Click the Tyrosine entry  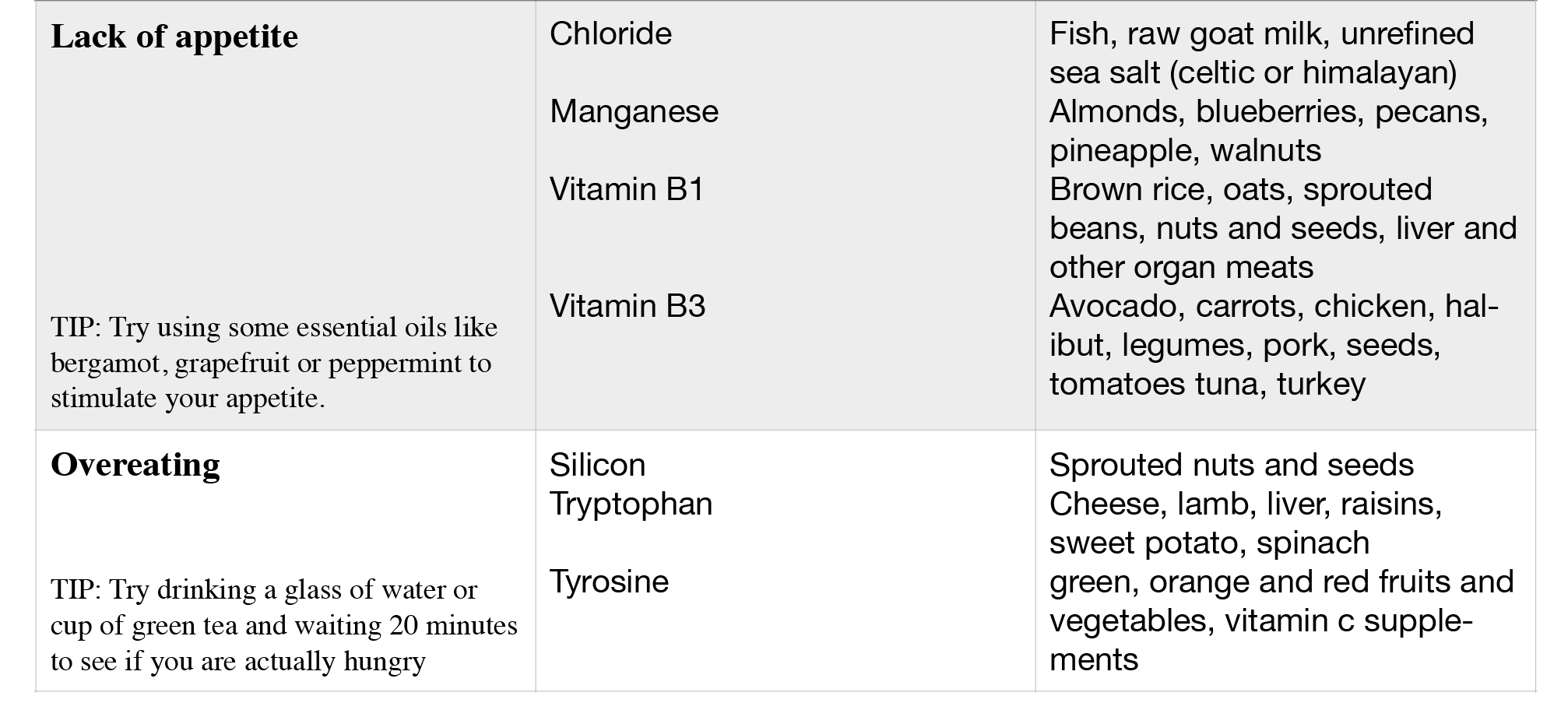610,582
